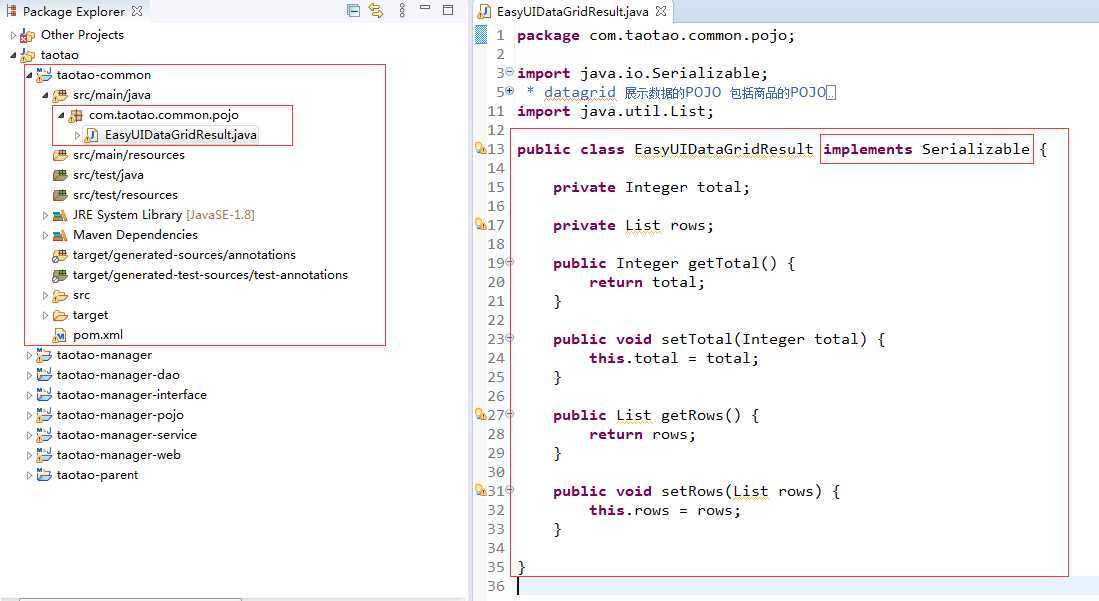Click the warning marker on line 17
1099x601 pixels.
(x=481, y=225)
